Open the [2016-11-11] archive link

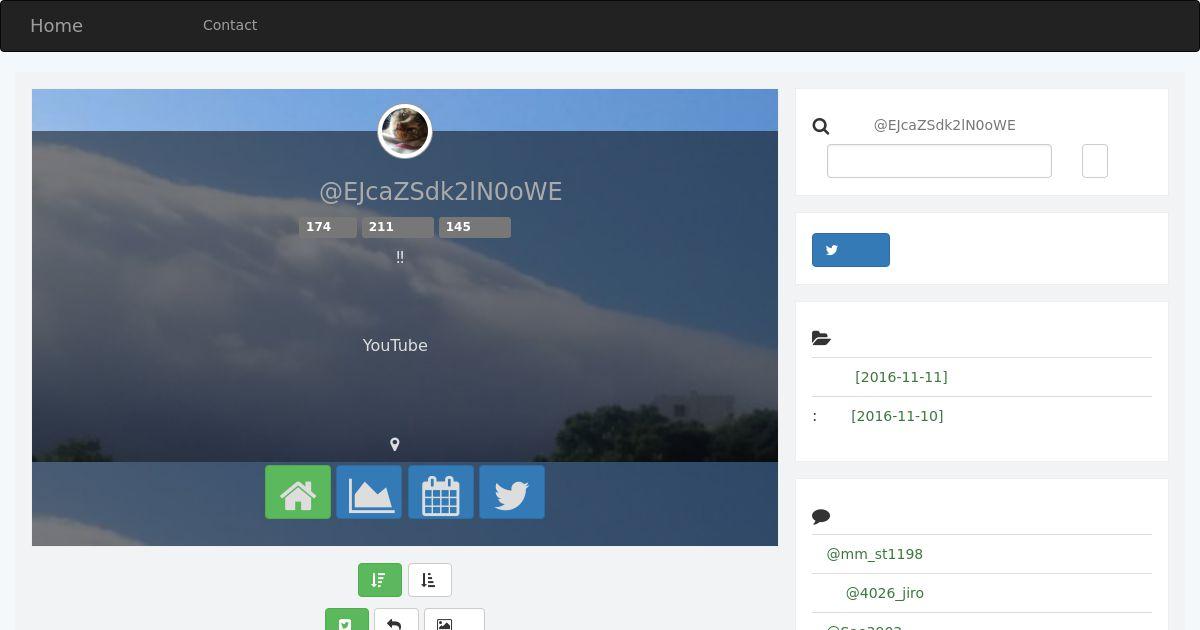tap(901, 377)
